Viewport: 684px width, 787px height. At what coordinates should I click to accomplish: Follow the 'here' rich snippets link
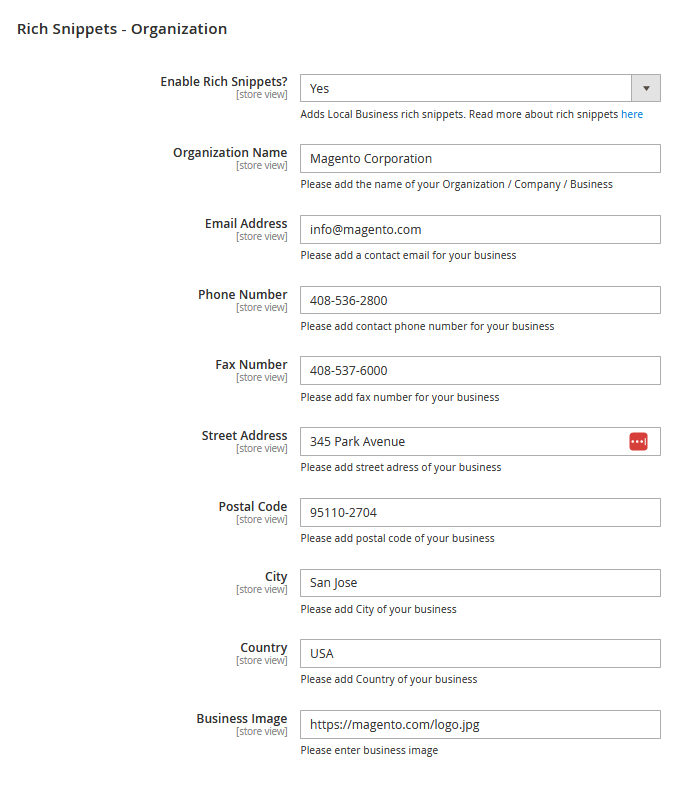(x=632, y=114)
